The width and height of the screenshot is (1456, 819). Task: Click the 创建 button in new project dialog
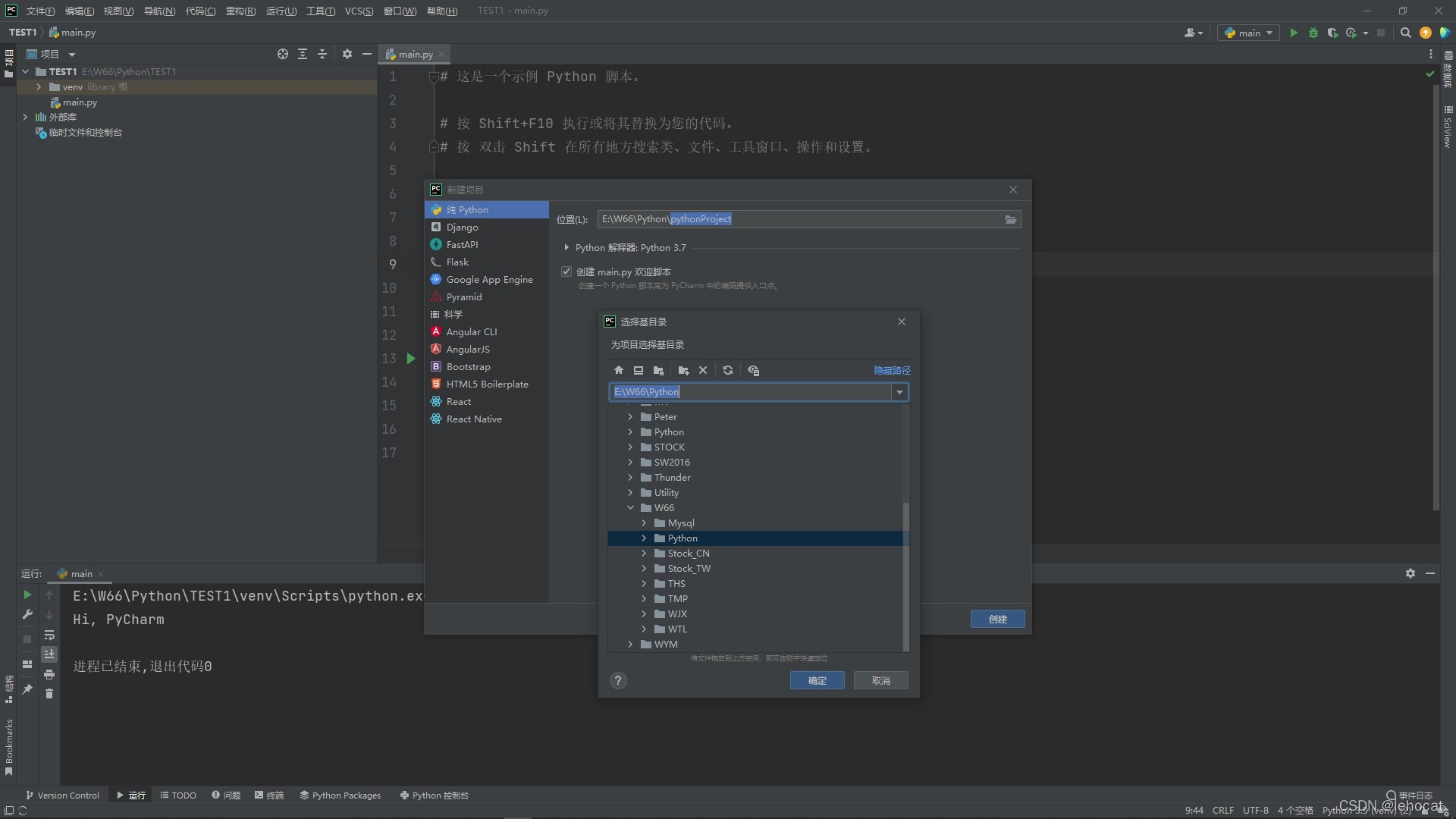pos(997,620)
